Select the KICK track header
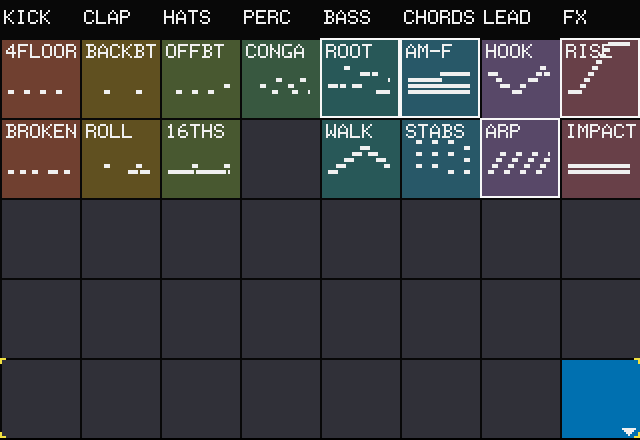This screenshot has width=640, height=440. (27, 18)
